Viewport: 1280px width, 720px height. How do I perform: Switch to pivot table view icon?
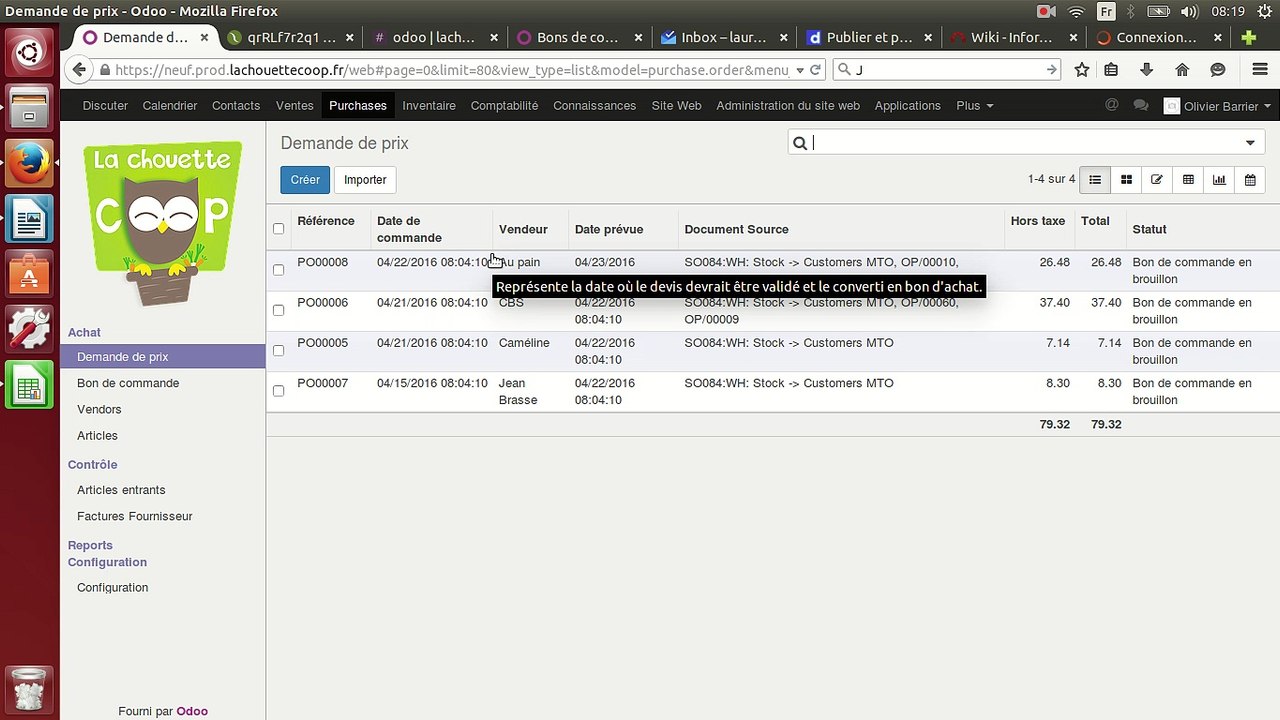tap(1188, 180)
